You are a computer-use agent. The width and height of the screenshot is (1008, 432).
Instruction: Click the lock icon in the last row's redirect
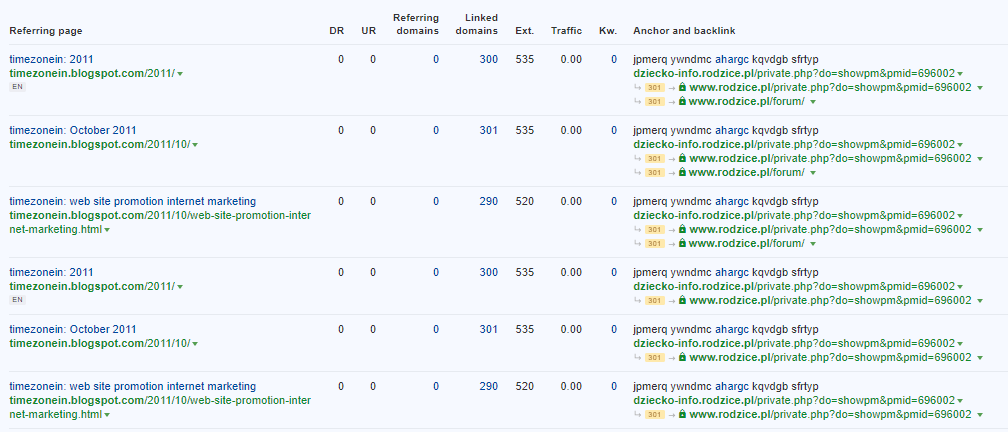683,414
